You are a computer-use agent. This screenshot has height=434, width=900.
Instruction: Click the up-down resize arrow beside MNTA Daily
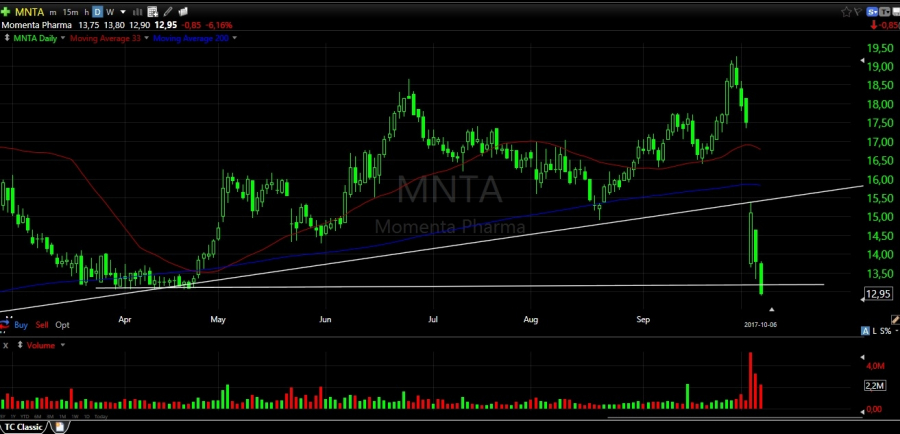point(6,38)
